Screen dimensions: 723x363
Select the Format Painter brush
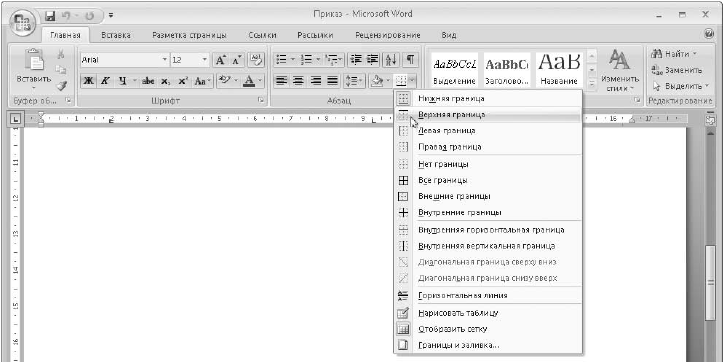click(x=61, y=85)
